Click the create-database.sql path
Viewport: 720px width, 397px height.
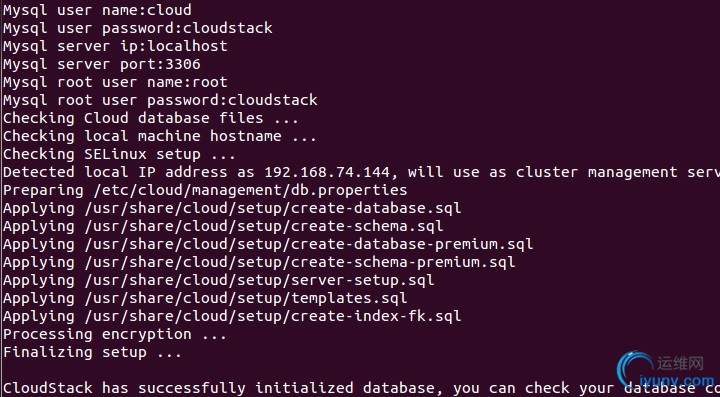(x=273, y=208)
